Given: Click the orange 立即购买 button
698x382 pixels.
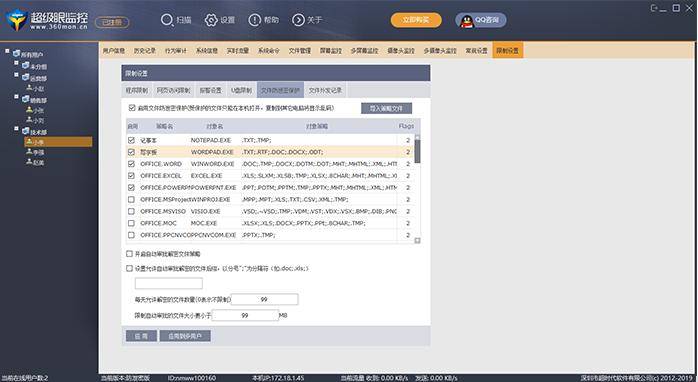Looking at the screenshot, I should click(x=416, y=20).
